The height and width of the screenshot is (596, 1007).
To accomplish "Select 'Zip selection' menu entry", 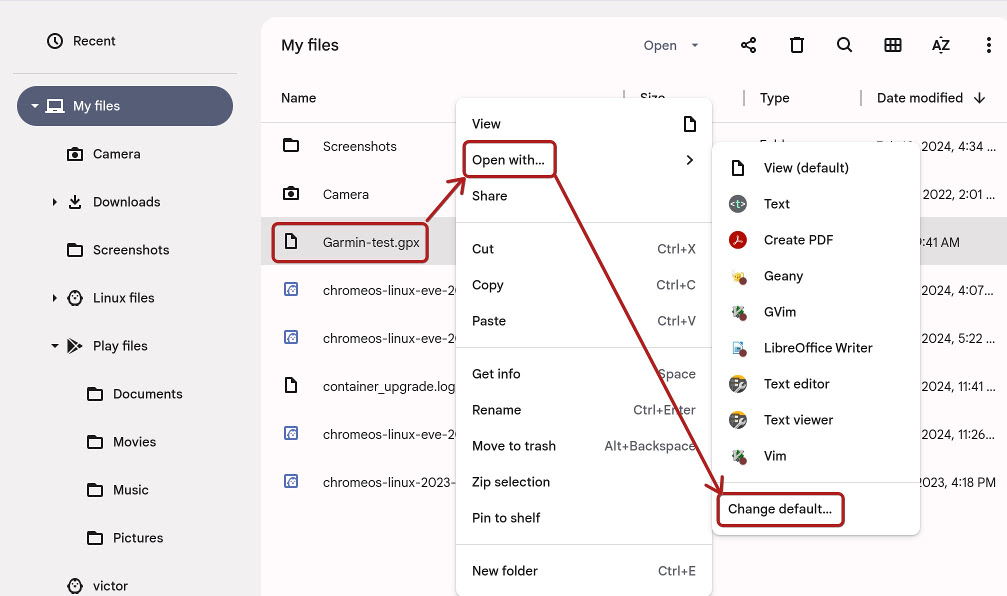I will click(x=511, y=482).
